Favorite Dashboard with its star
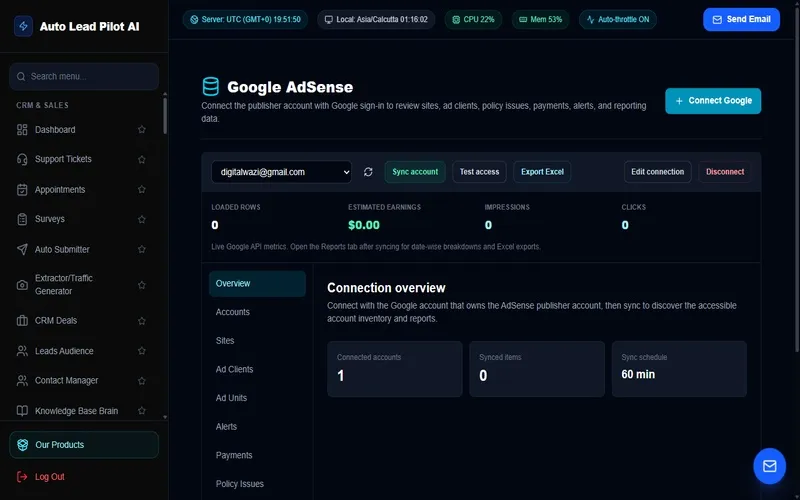The image size is (800, 500). [x=142, y=130]
